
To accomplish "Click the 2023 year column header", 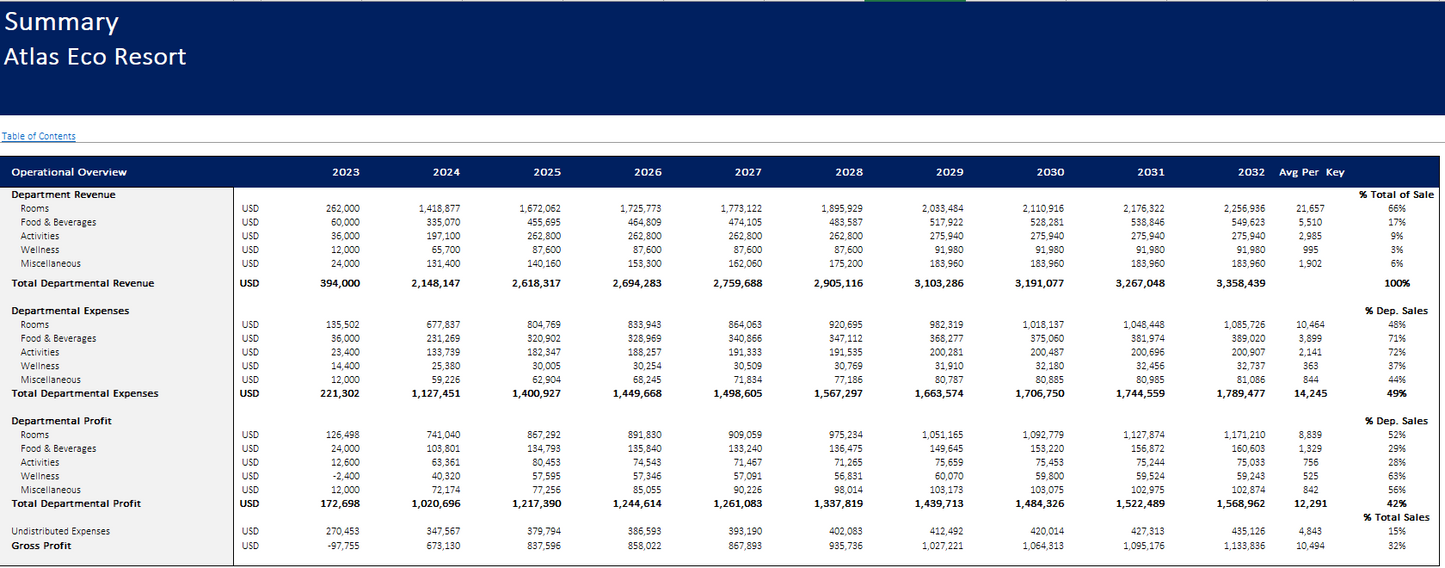I will (345, 172).
